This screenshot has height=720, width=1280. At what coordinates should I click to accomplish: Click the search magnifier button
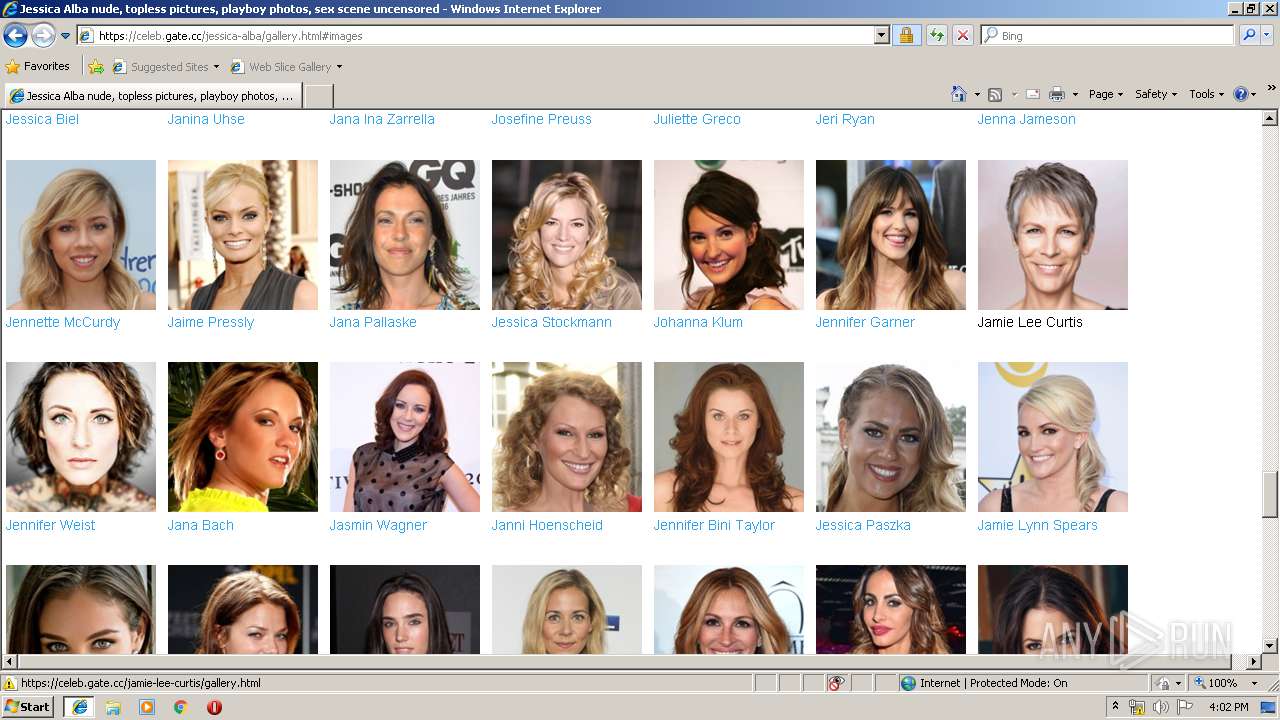click(x=1248, y=35)
